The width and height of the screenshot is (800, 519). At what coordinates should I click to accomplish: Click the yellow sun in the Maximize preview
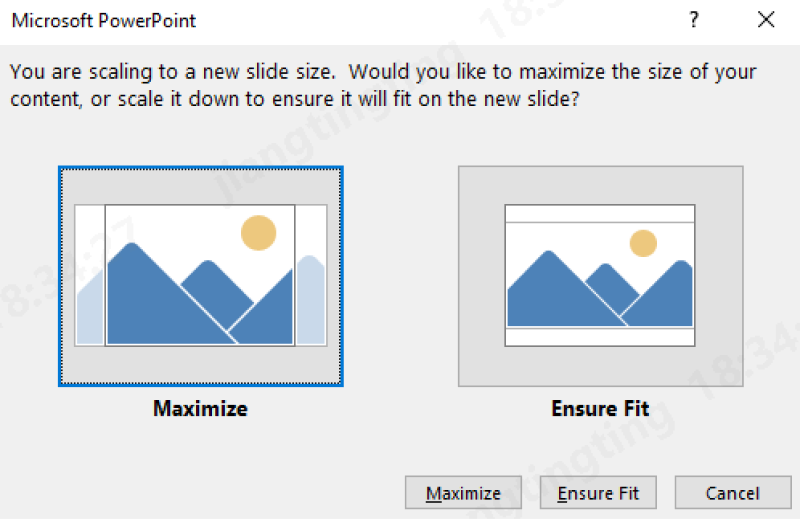259,233
